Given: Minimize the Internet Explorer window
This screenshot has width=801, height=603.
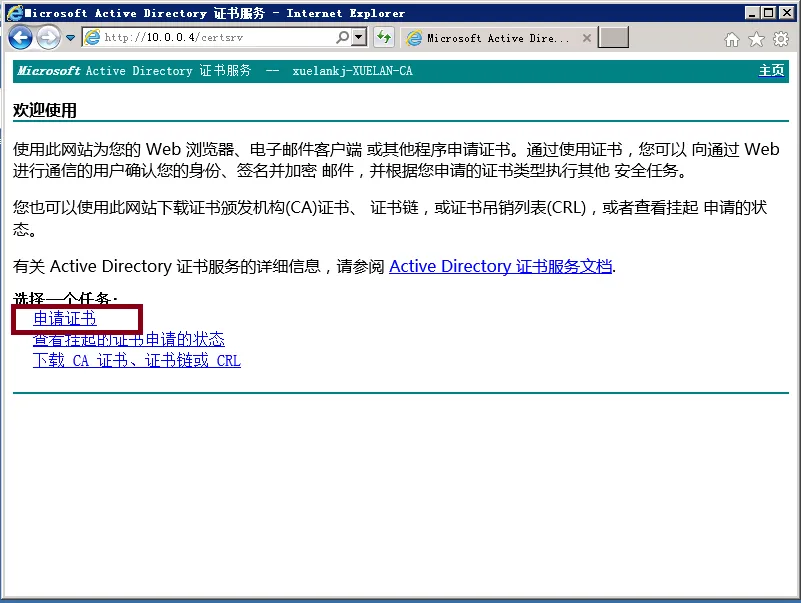Looking at the screenshot, I should 751,13.
